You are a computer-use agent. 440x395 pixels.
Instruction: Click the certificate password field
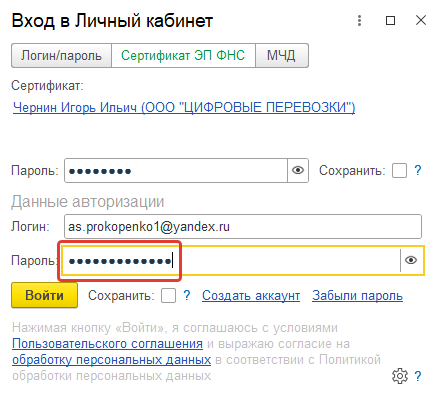click(176, 171)
